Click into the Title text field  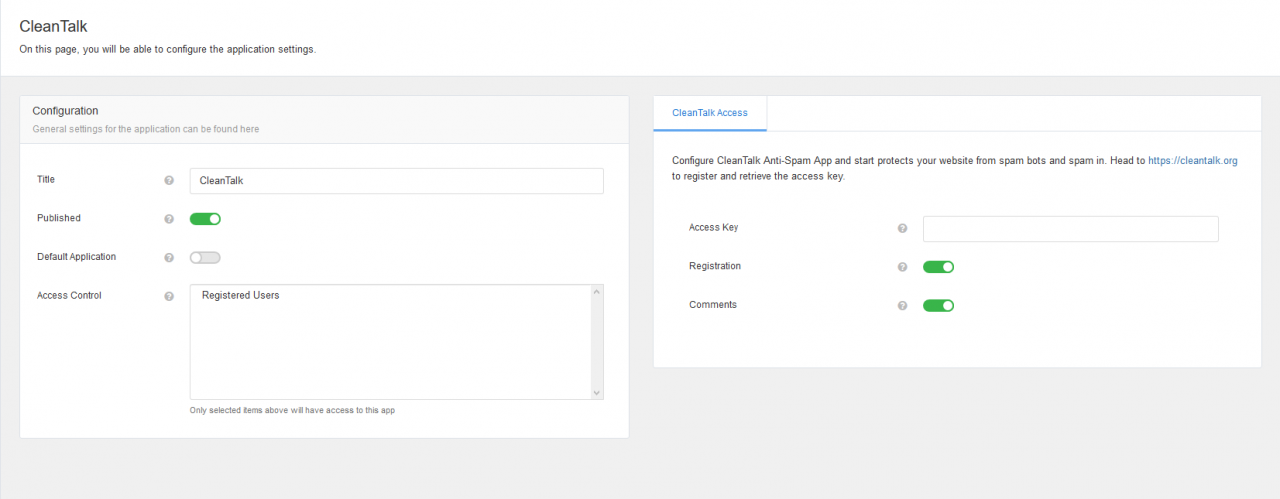397,181
